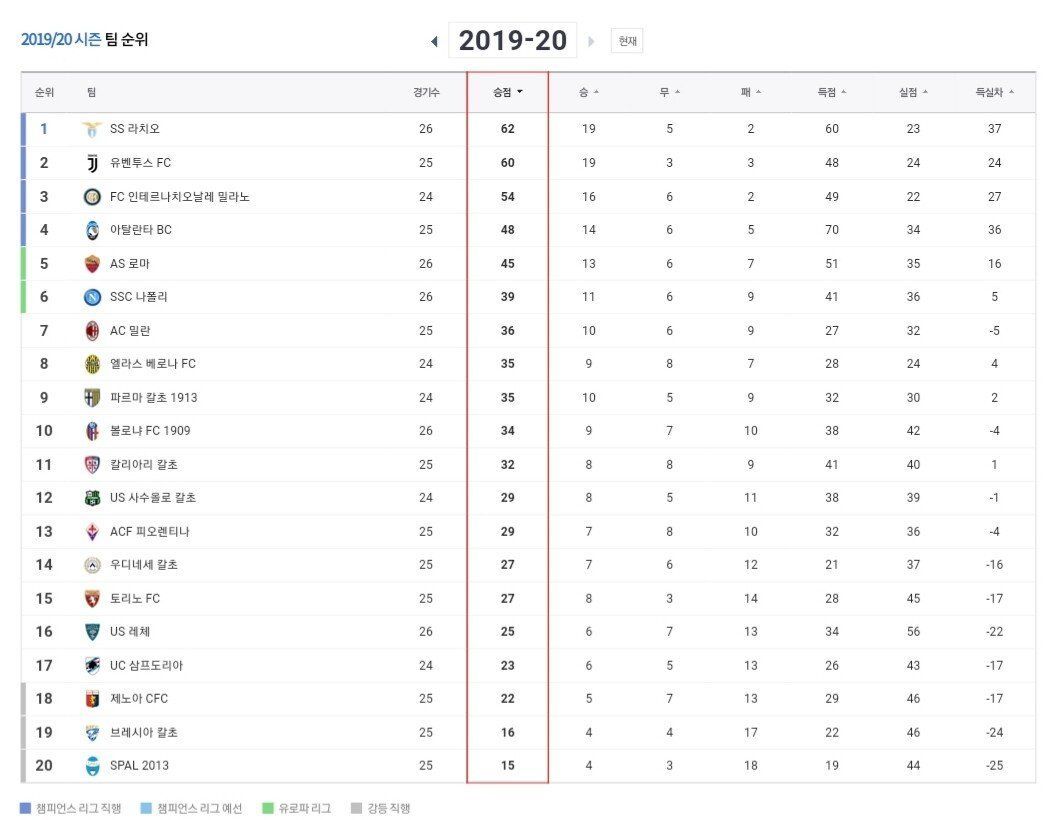Screen dimensions: 1046x820
Task: Click the 유벤투스 FC logo icon
Action: 92,163
